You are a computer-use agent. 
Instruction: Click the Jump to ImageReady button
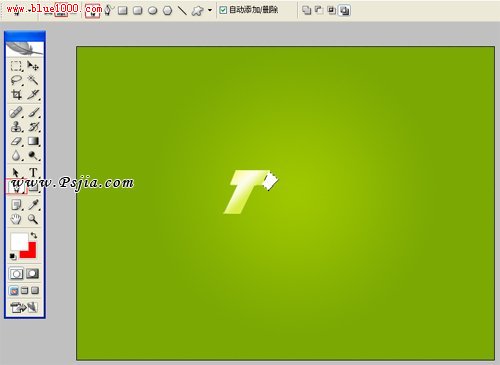(x=24, y=307)
